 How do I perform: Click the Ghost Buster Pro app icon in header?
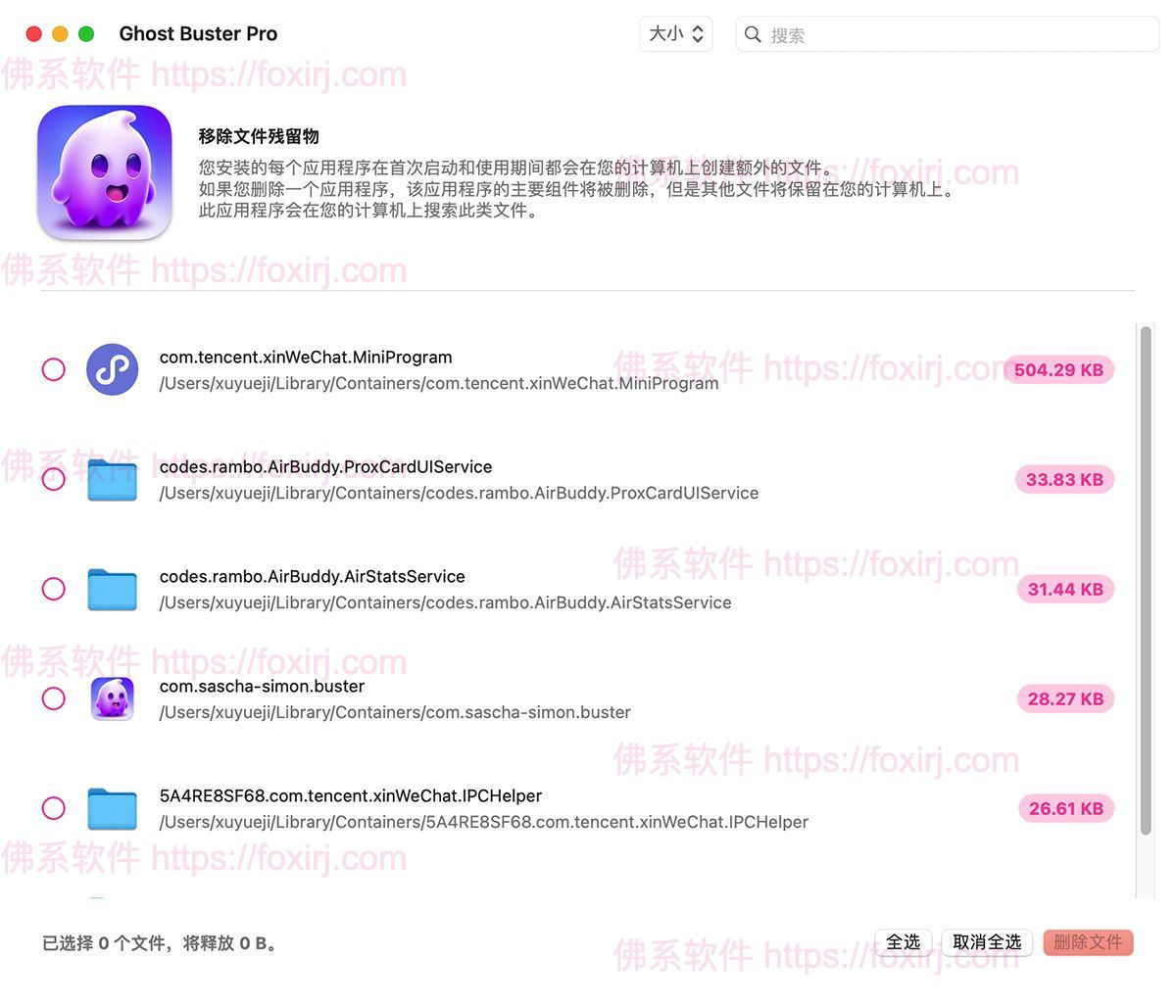tap(105, 172)
